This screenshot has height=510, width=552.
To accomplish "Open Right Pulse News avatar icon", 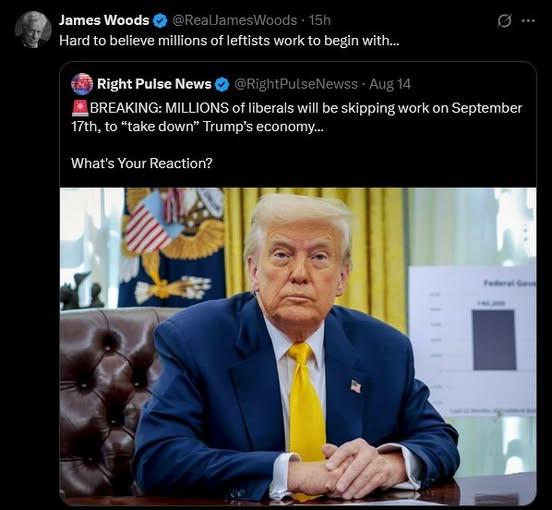I will 82,84.
